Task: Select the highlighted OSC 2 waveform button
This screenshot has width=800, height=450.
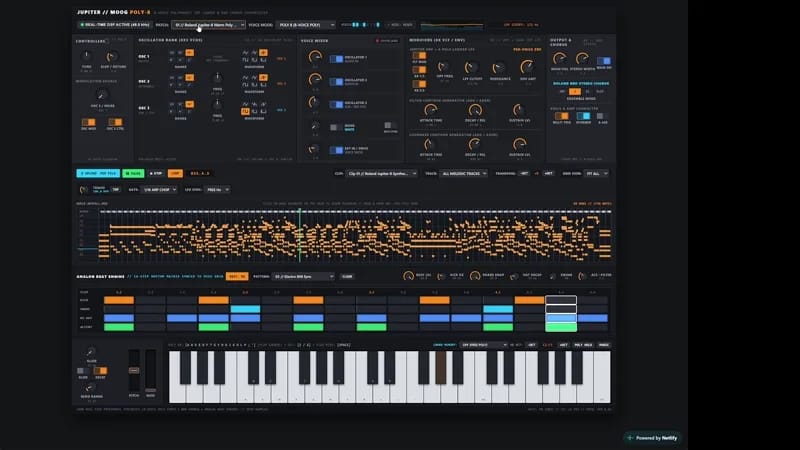Action: (263, 78)
